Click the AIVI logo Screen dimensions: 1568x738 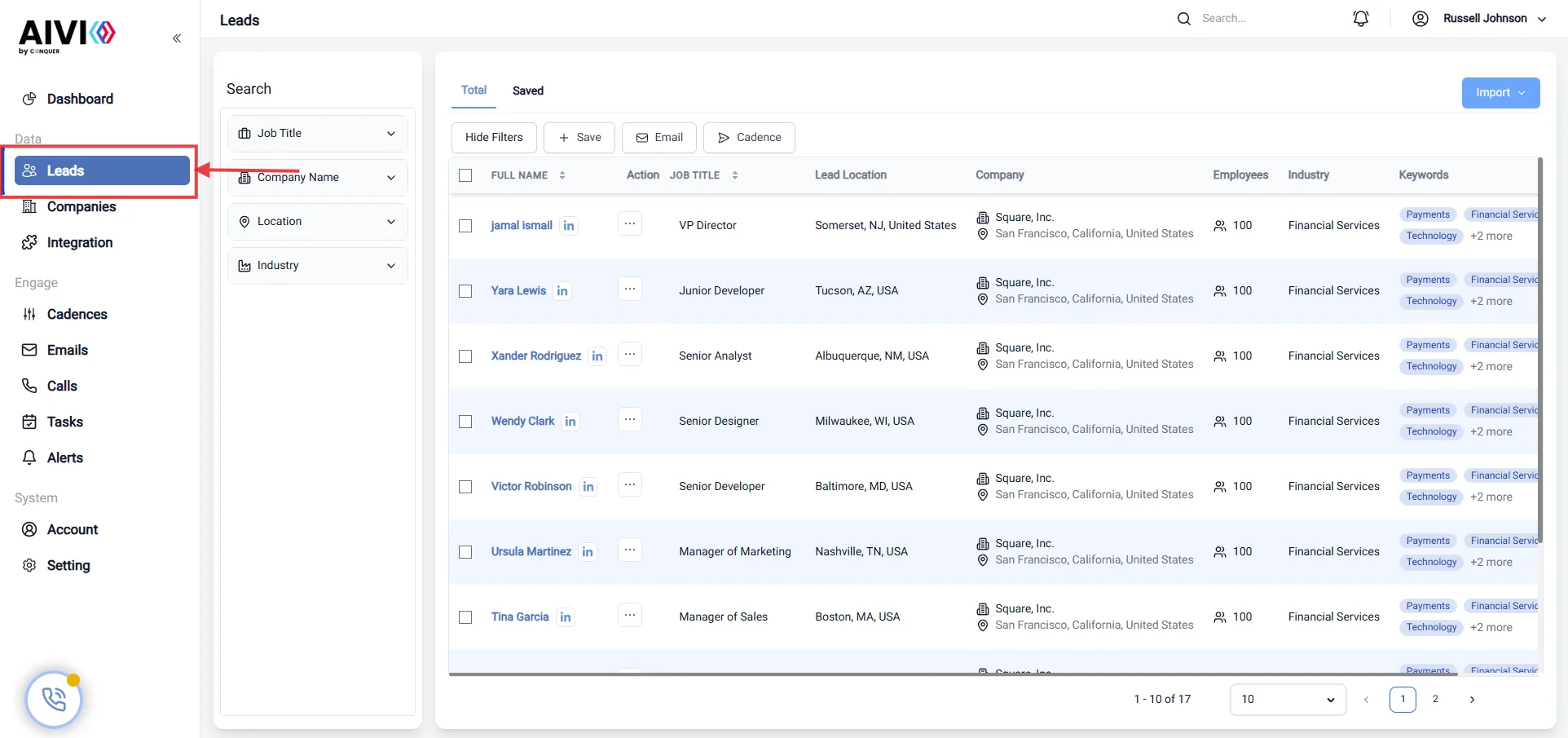pyautogui.click(x=67, y=36)
